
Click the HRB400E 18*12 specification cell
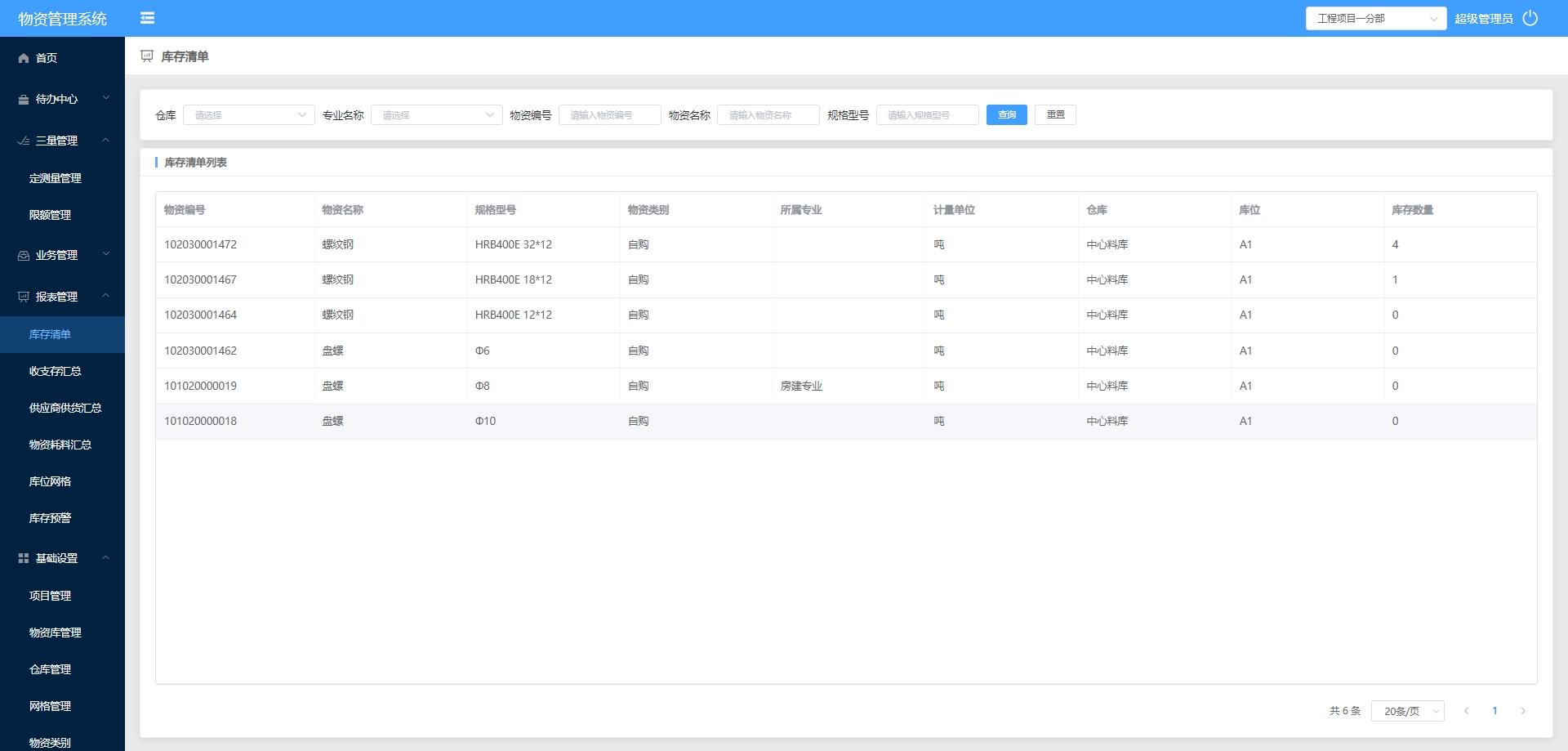pyautogui.click(x=514, y=279)
